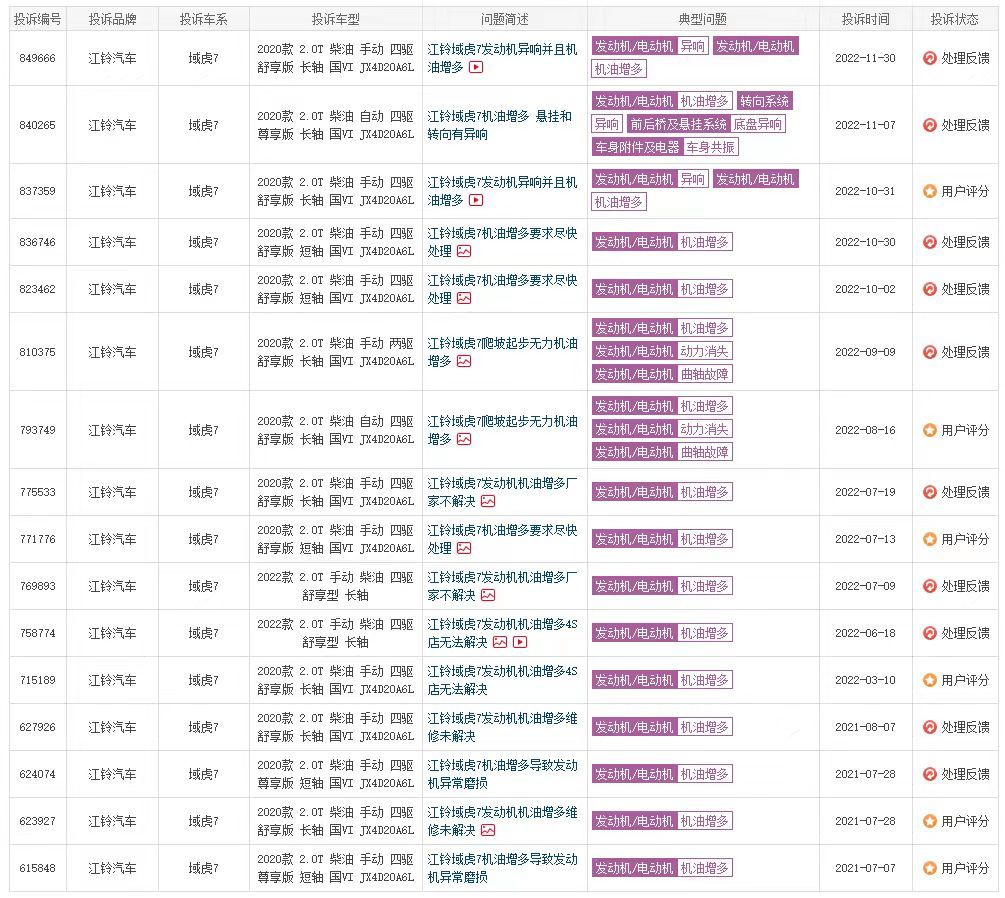This screenshot has width=1005, height=898.
Task: Open complaint 615848 发动机异常磨损 link
Action: pos(502,868)
